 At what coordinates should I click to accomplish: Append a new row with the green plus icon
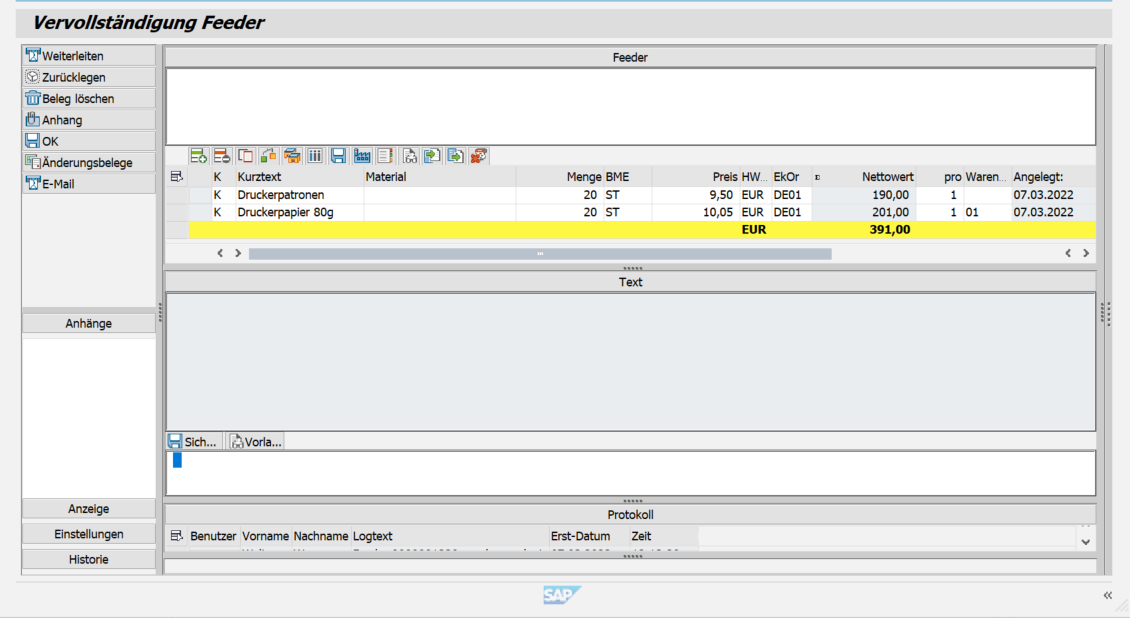pyautogui.click(x=198, y=155)
